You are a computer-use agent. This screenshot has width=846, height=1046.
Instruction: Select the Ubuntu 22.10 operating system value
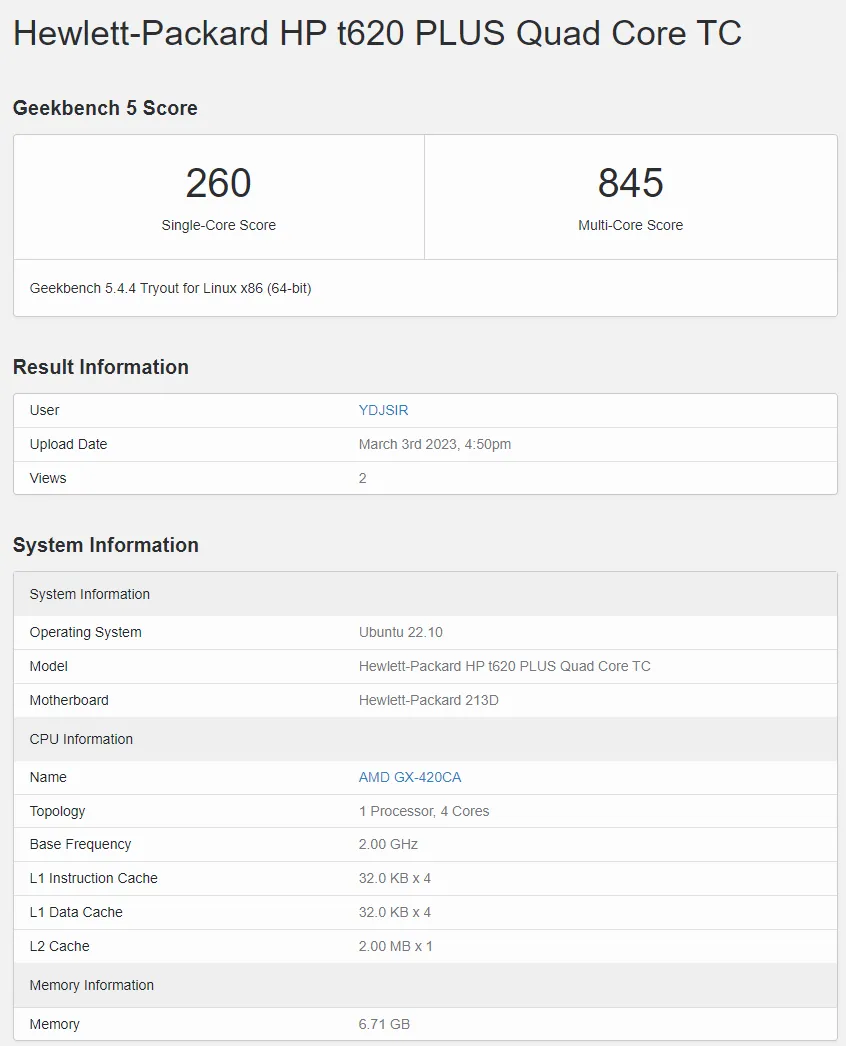(400, 632)
